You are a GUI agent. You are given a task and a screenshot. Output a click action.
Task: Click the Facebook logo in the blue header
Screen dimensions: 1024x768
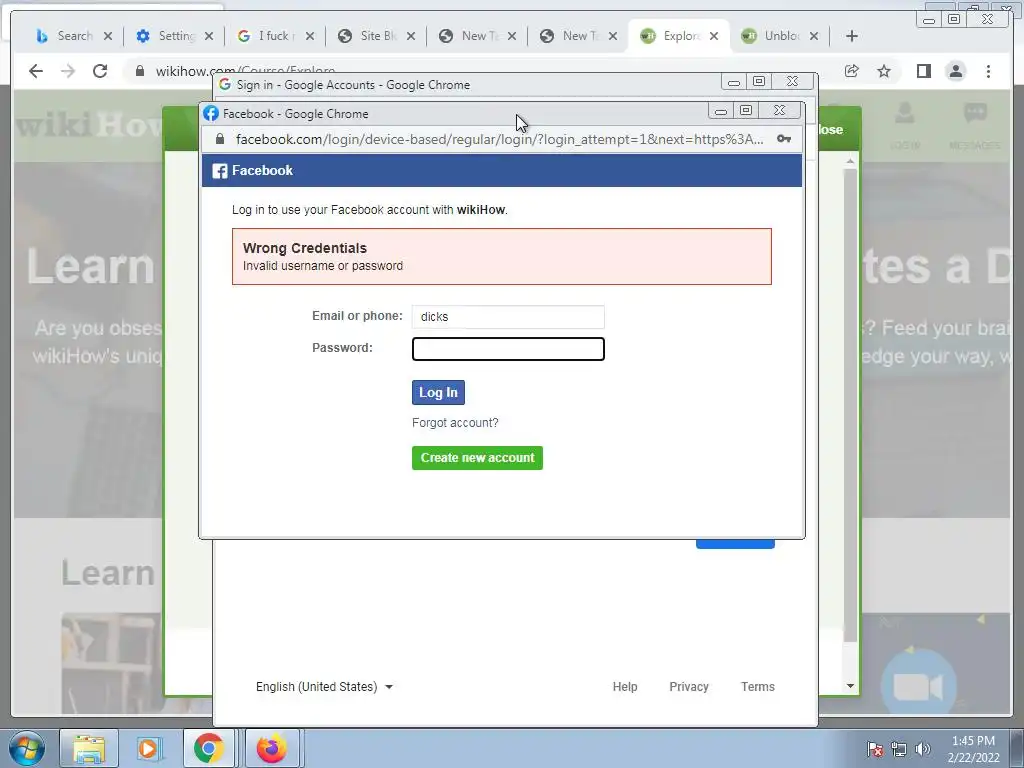point(220,171)
